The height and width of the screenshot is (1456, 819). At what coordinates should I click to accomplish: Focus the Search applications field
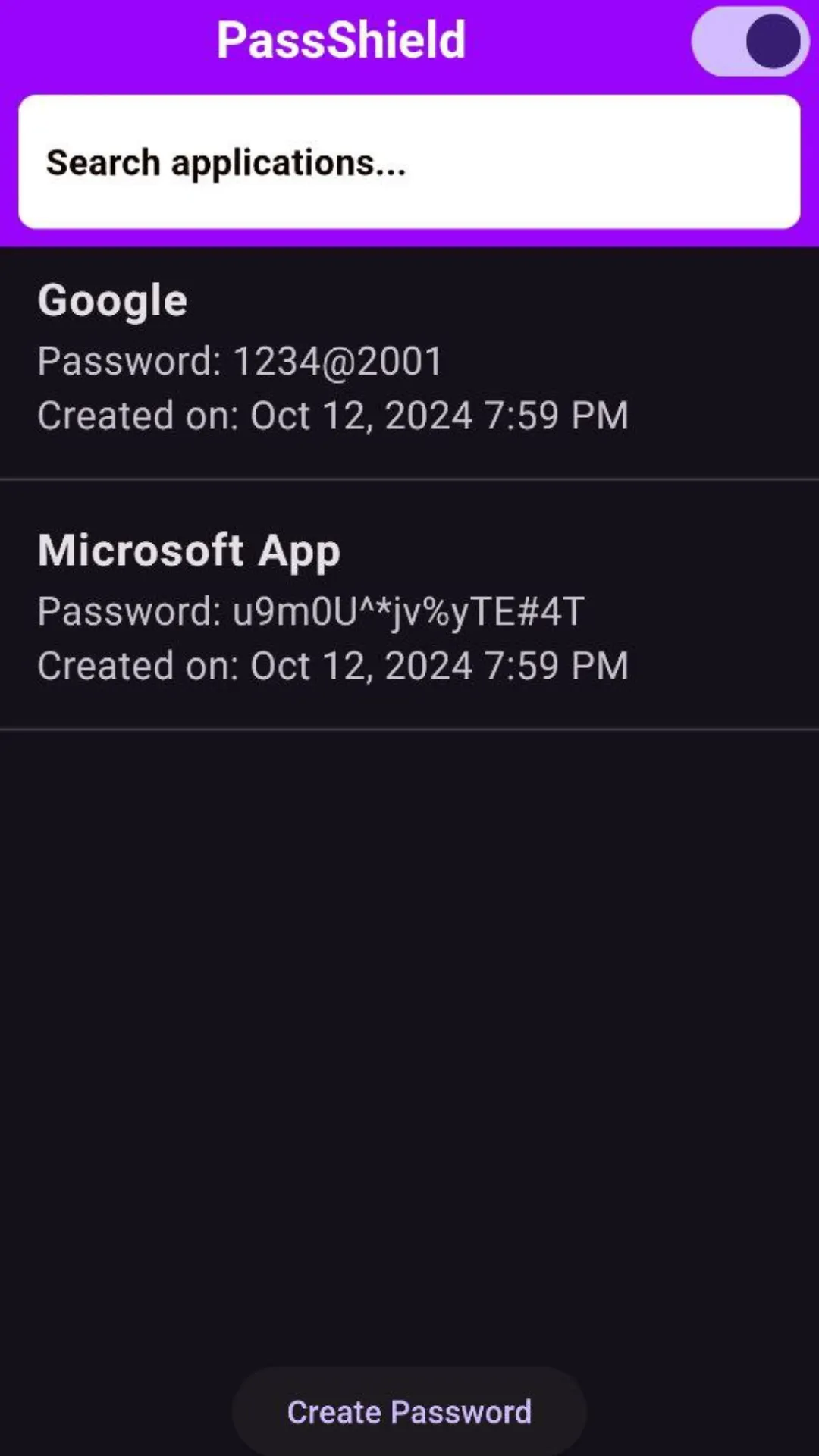click(409, 162)
